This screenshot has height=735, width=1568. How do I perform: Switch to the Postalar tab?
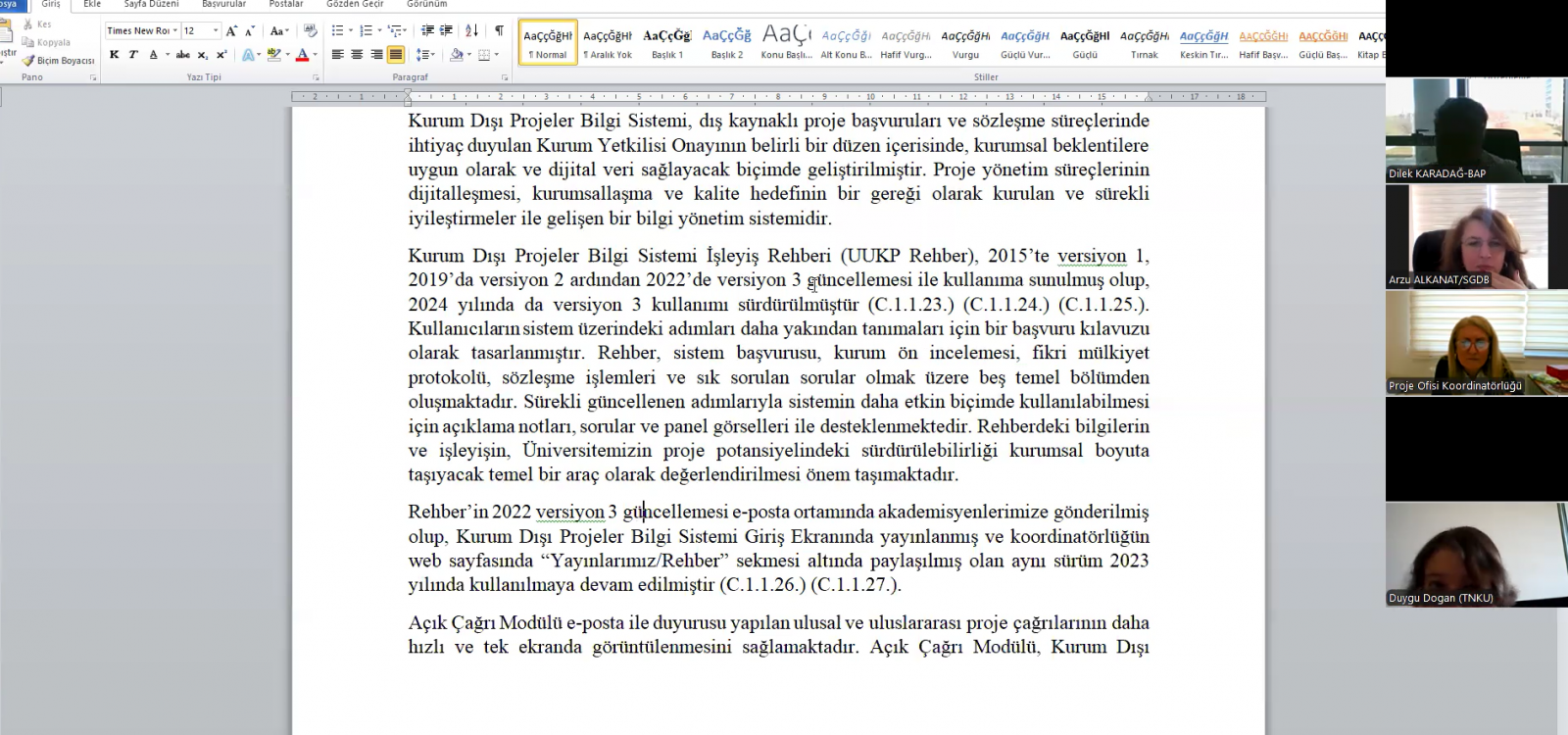tap(286, 5)
